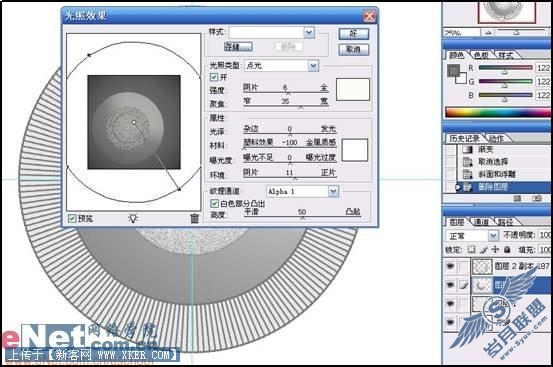Click the light bulb new-light icon
This screenshot has width=553, height=367.
point(133,218)
